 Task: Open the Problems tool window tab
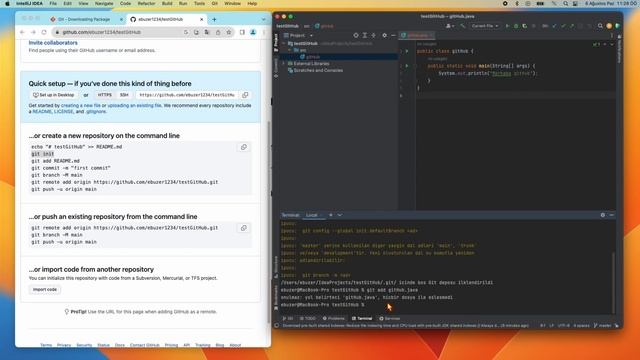[x=333, y=318]
